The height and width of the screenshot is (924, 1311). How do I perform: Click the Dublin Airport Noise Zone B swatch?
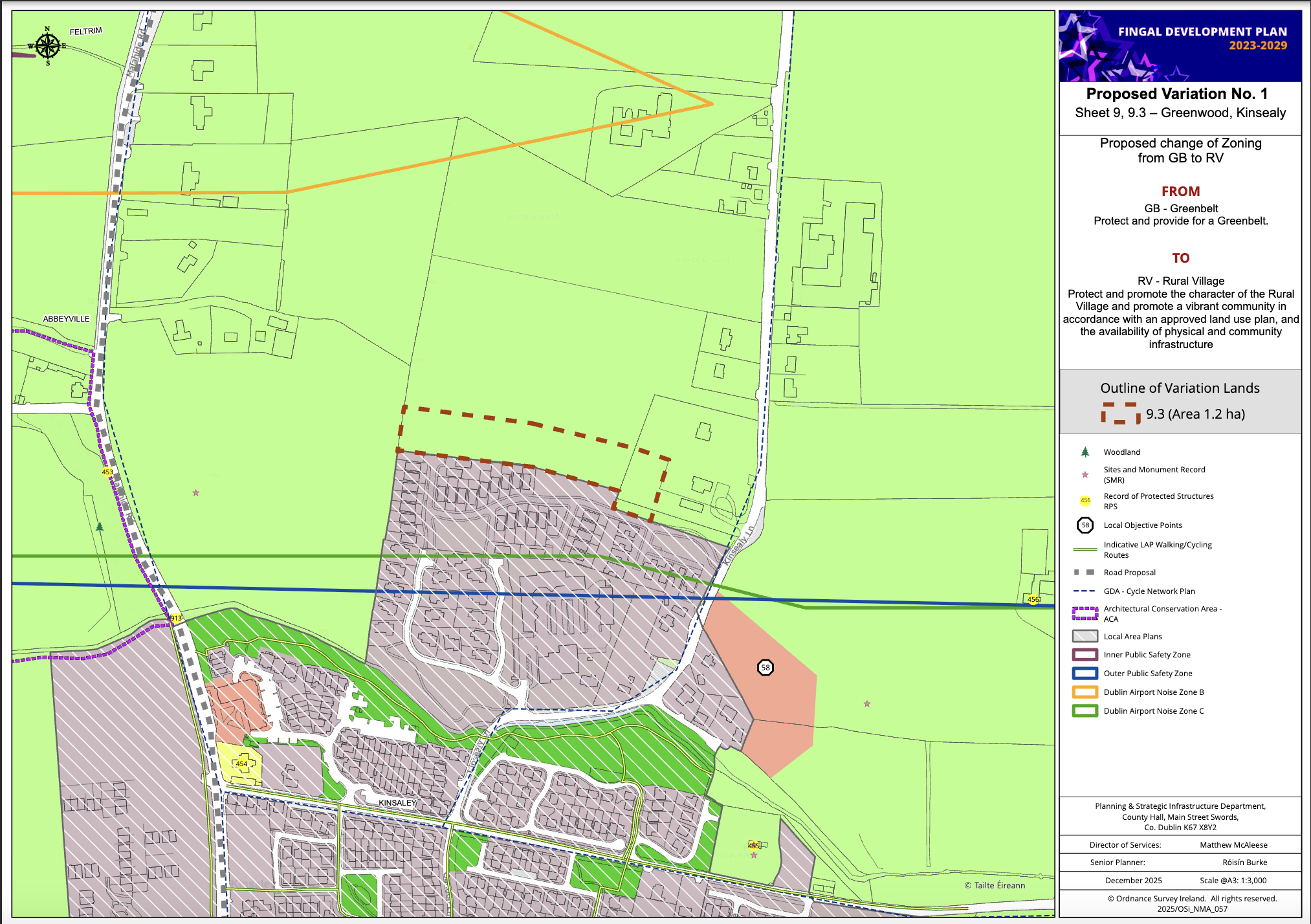(1085, 692)
